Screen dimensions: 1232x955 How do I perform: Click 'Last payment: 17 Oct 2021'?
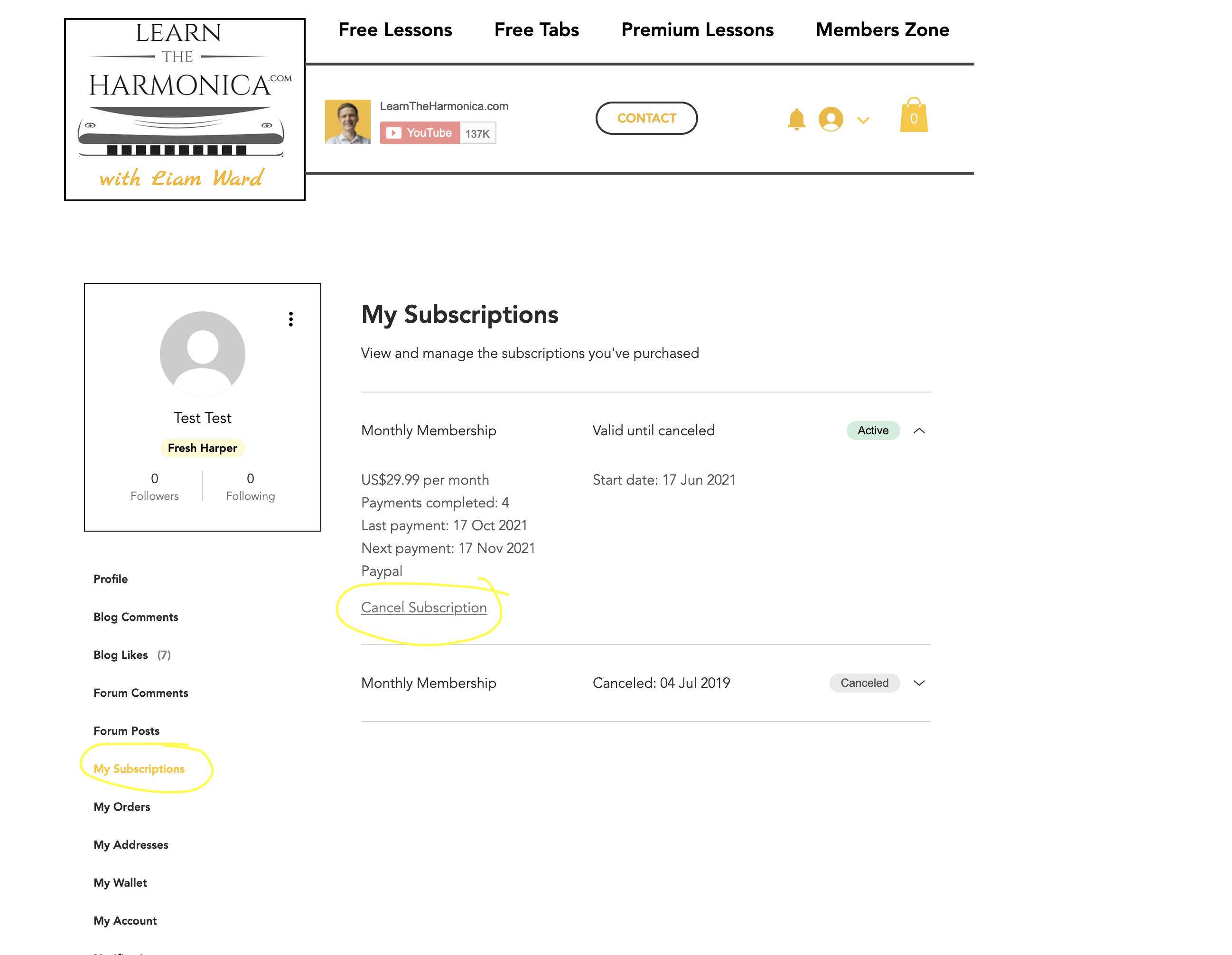click(x=444, y=526)
